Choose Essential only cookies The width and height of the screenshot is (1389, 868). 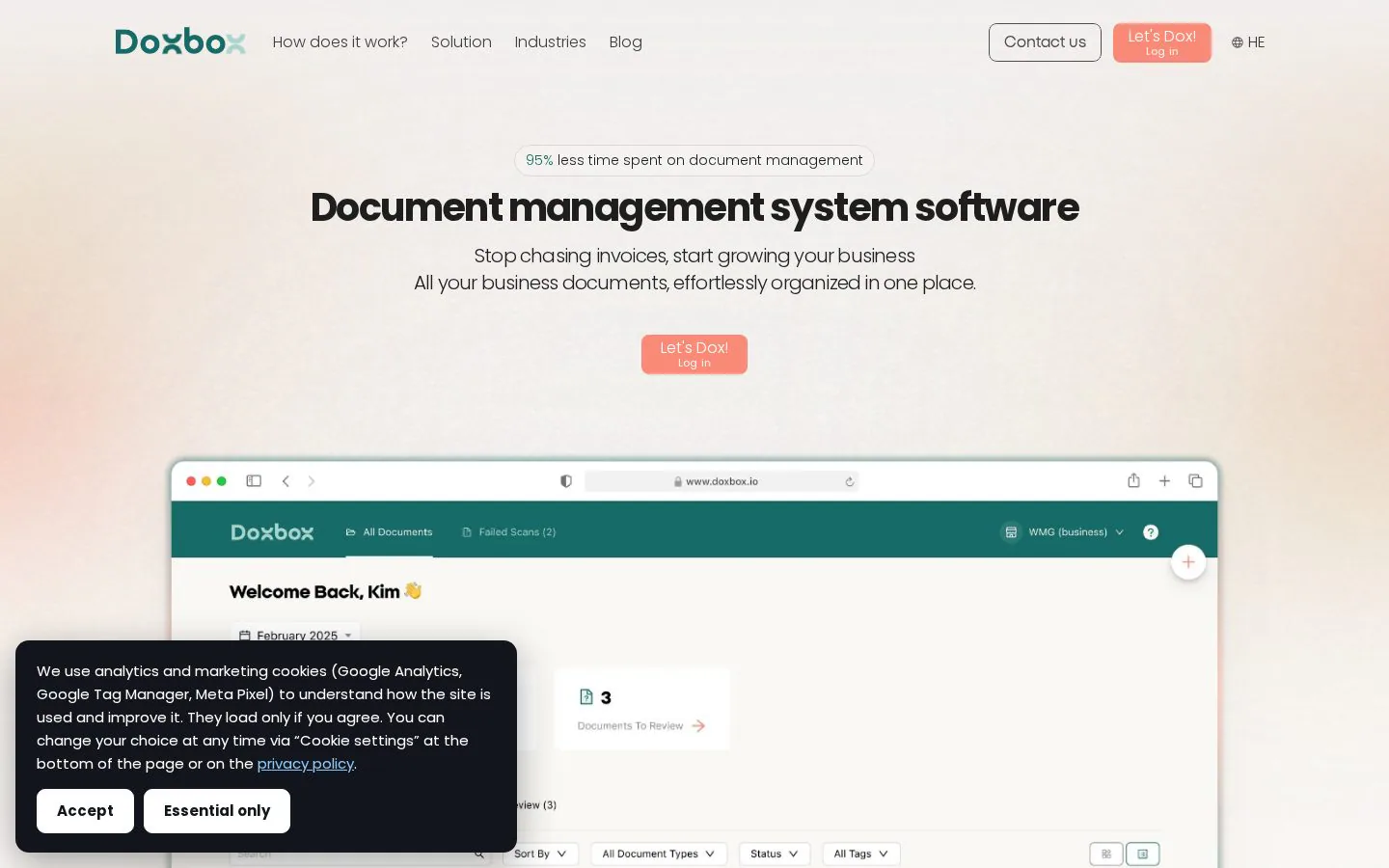217,811
